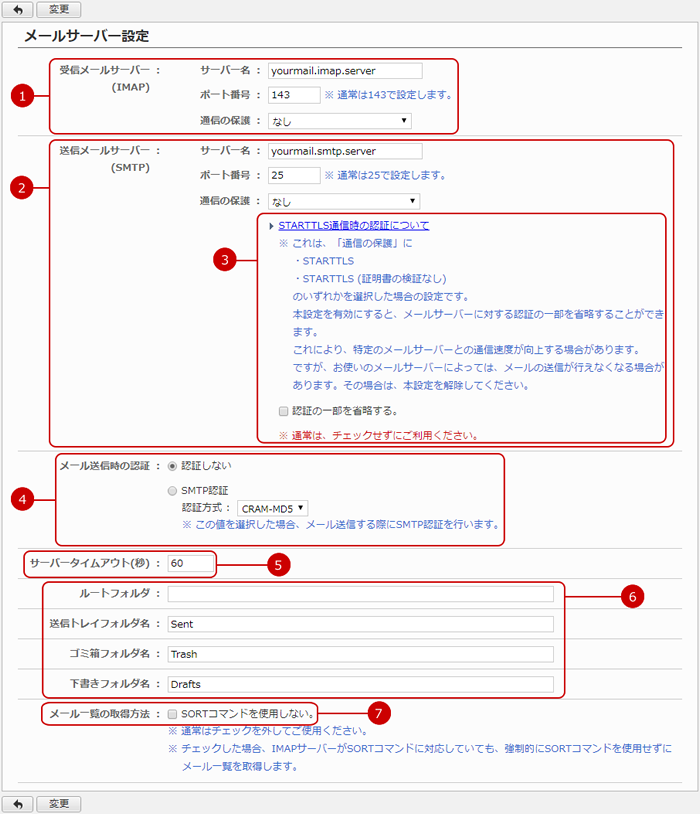700x814 pixels.
Task: Focus the IMAP server name field
Action: (x=345, y=71)
